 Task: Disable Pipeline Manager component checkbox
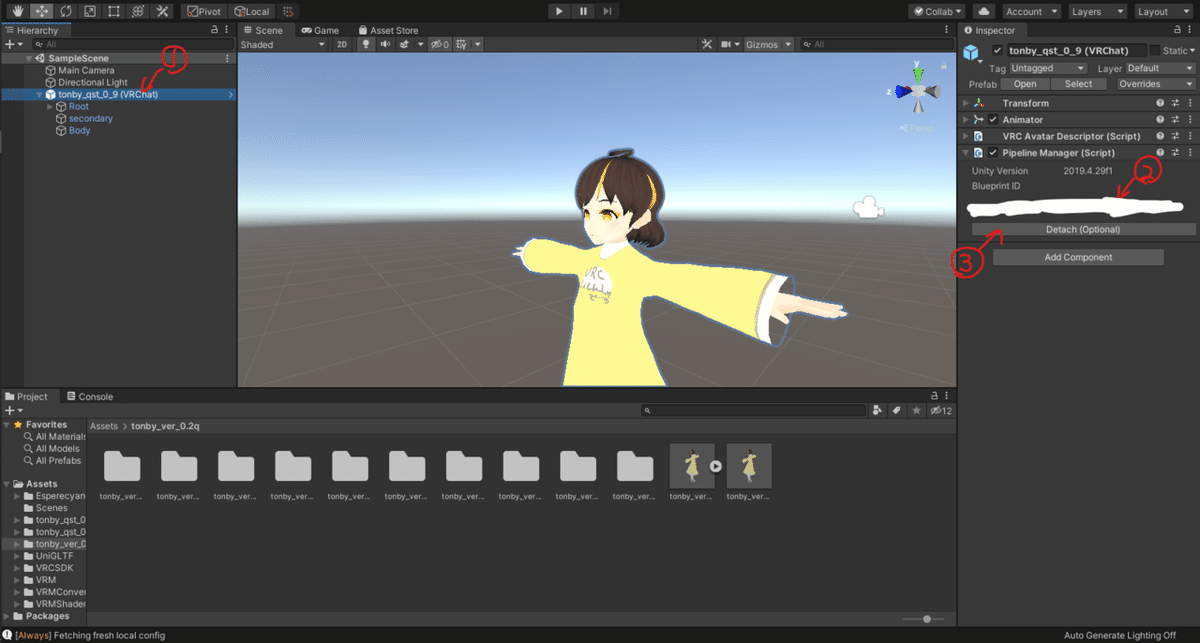pos(993,153)
